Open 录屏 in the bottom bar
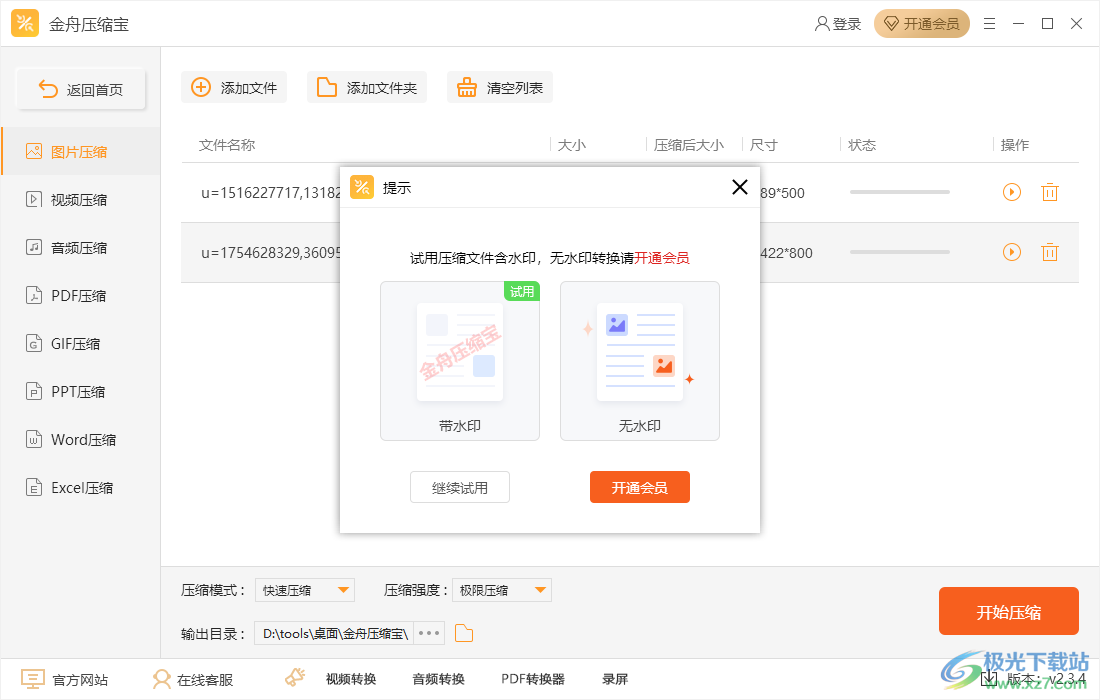The width and height of the screenshot is (1100, 700). (x=615, y=679)
